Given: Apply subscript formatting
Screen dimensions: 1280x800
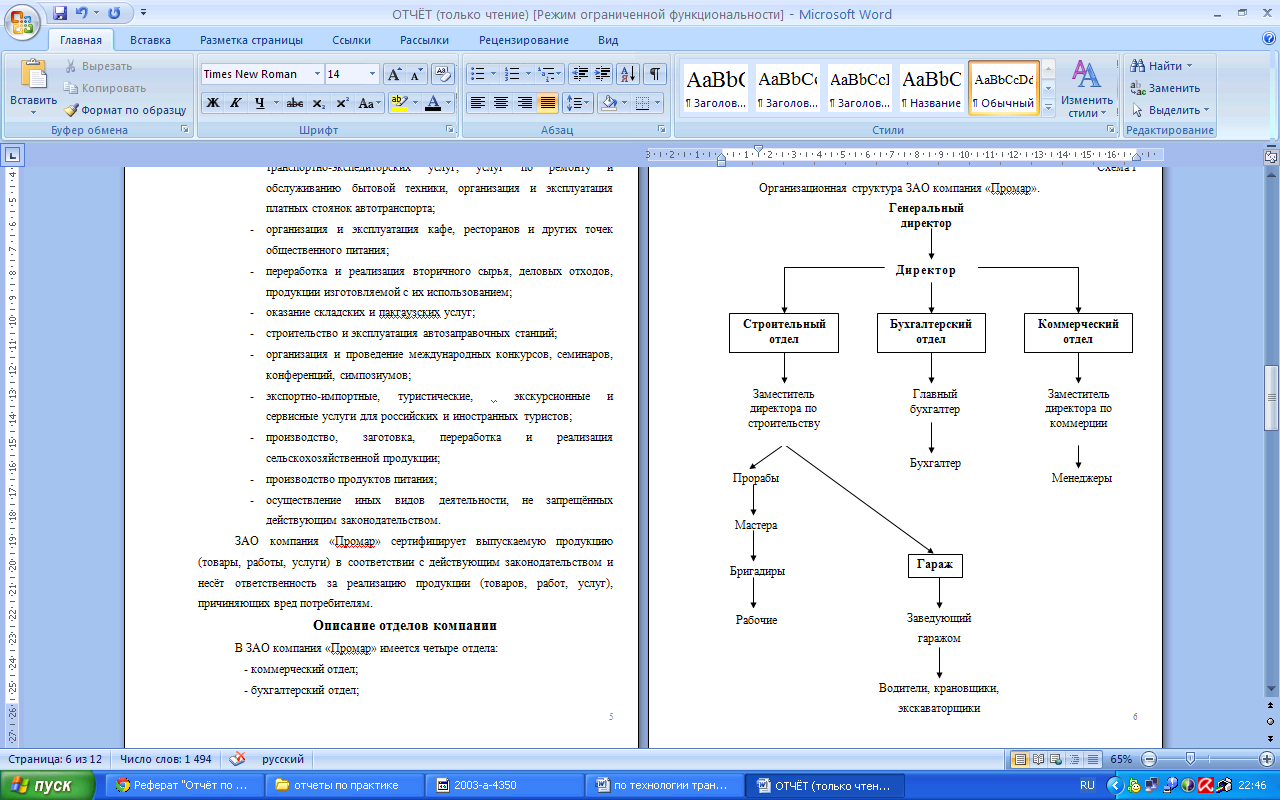Looking at the screenshot, I should 318,103.
